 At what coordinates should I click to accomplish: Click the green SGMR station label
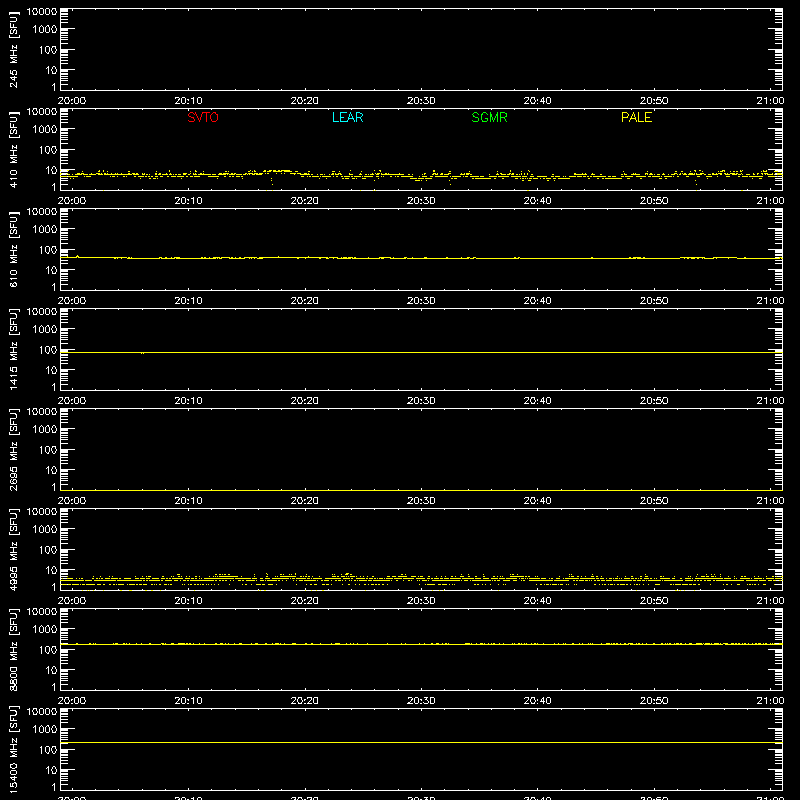tap(489, 117)
